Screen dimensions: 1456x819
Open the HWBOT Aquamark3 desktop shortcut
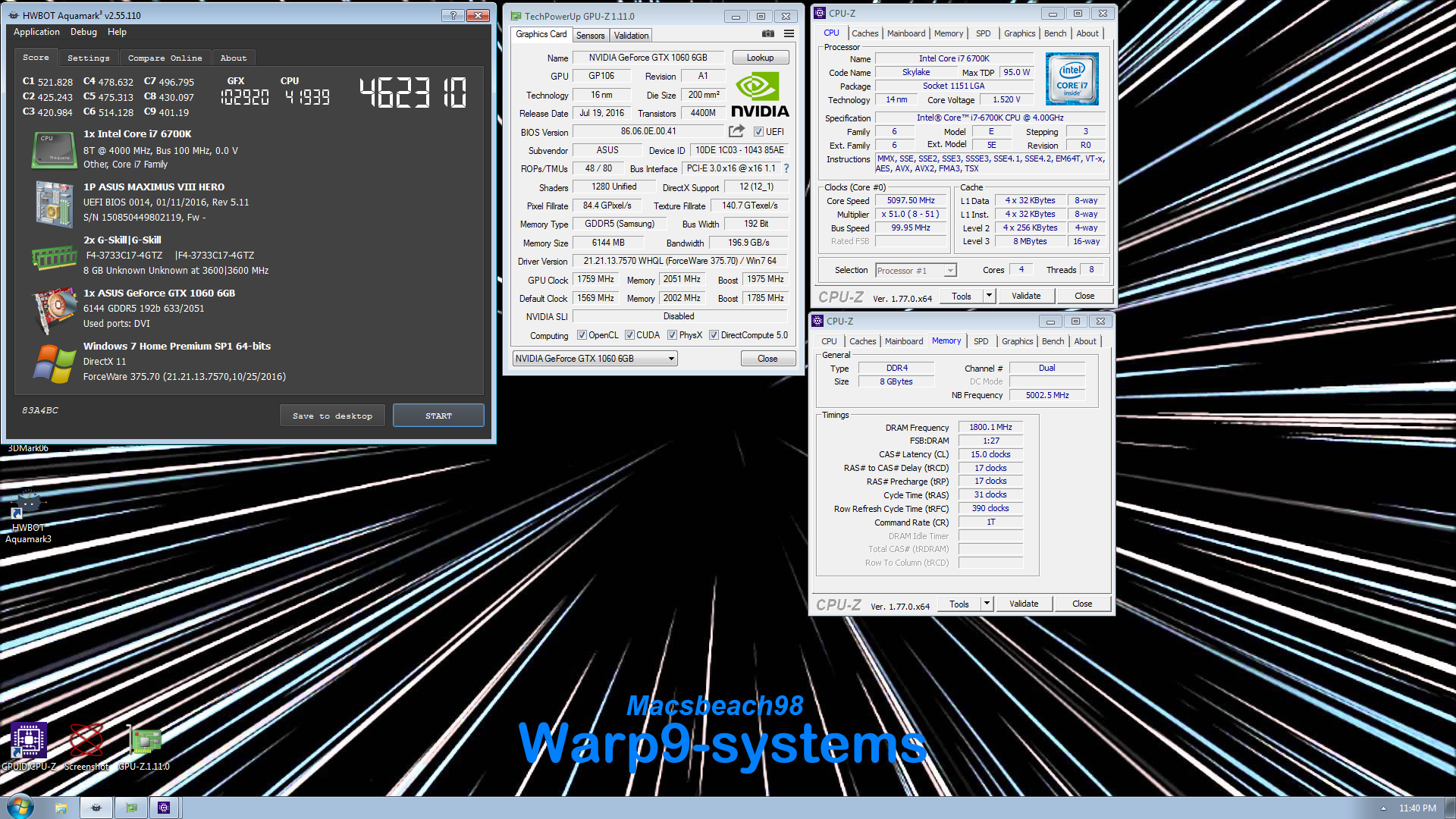click(x=28, y=516)
